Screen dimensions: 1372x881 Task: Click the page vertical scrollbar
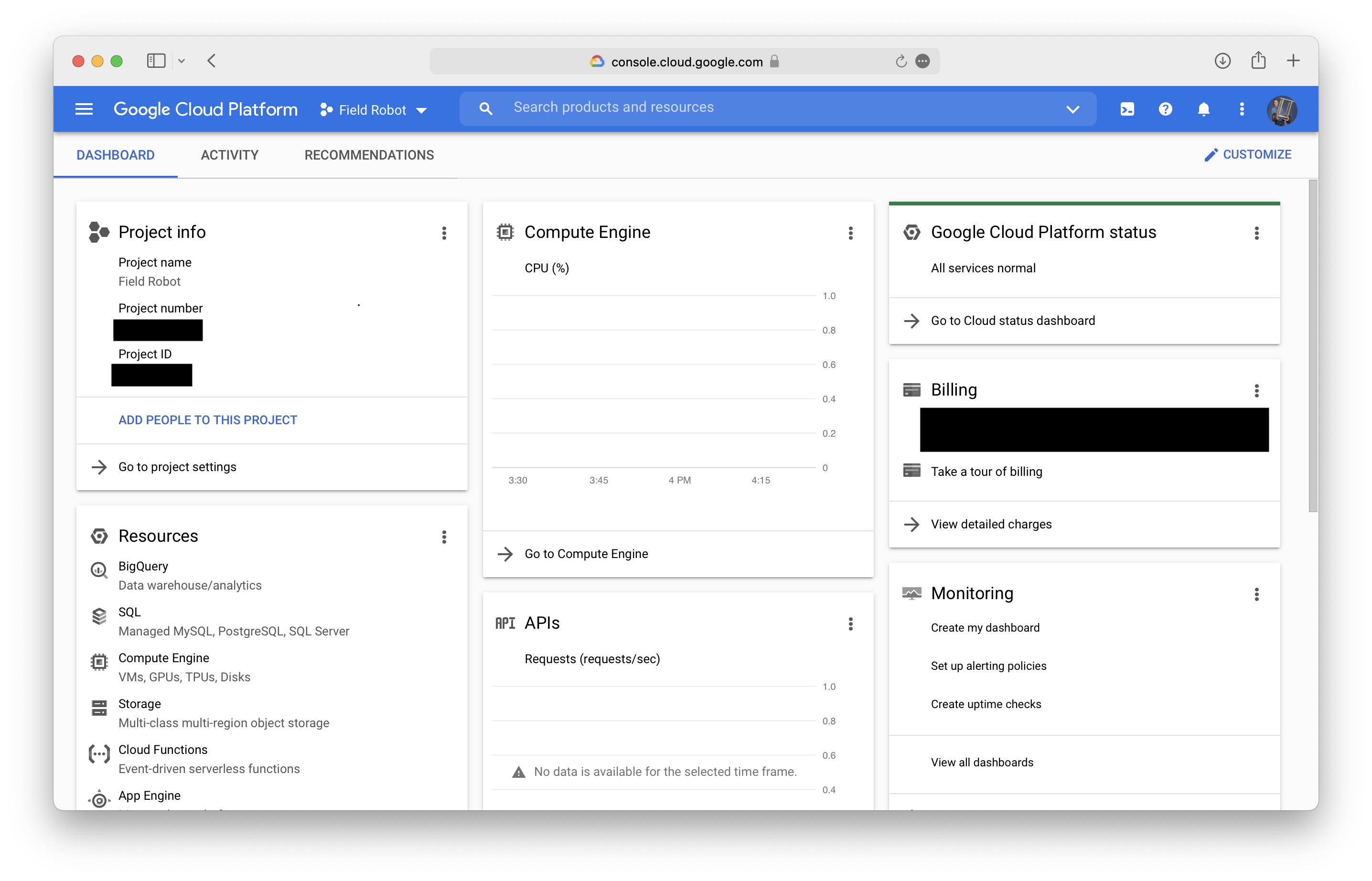(x=1313, y=346)
